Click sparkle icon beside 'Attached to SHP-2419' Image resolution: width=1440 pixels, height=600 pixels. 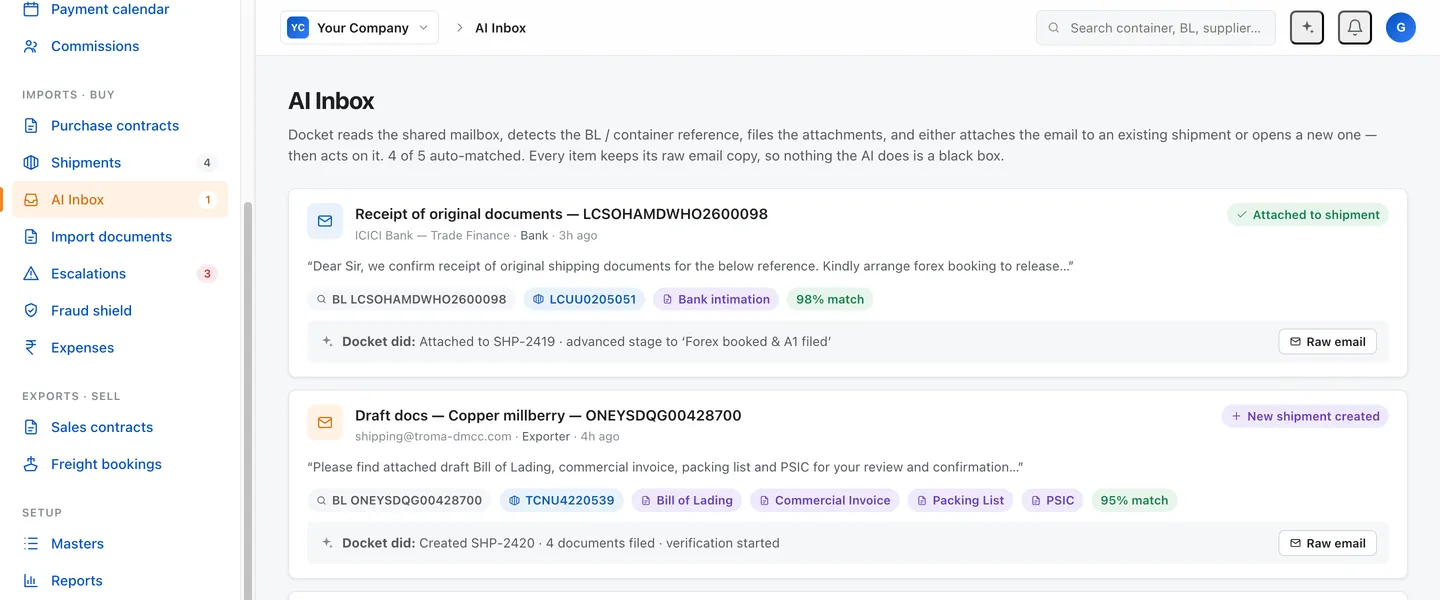327,342
